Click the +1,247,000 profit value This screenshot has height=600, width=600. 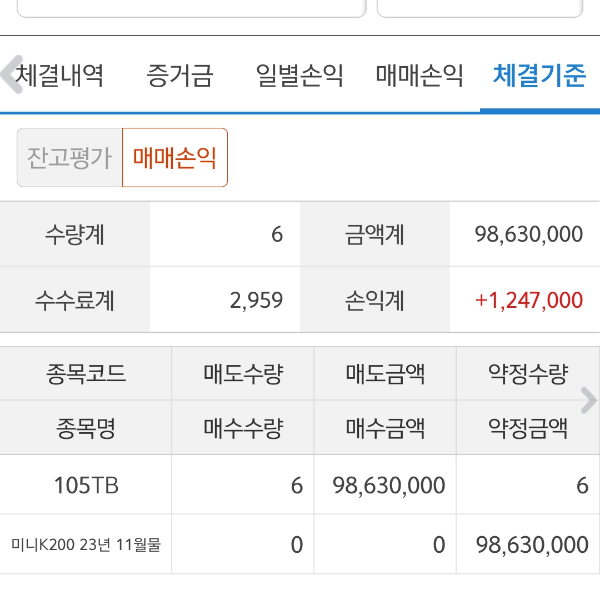point(529,300)
